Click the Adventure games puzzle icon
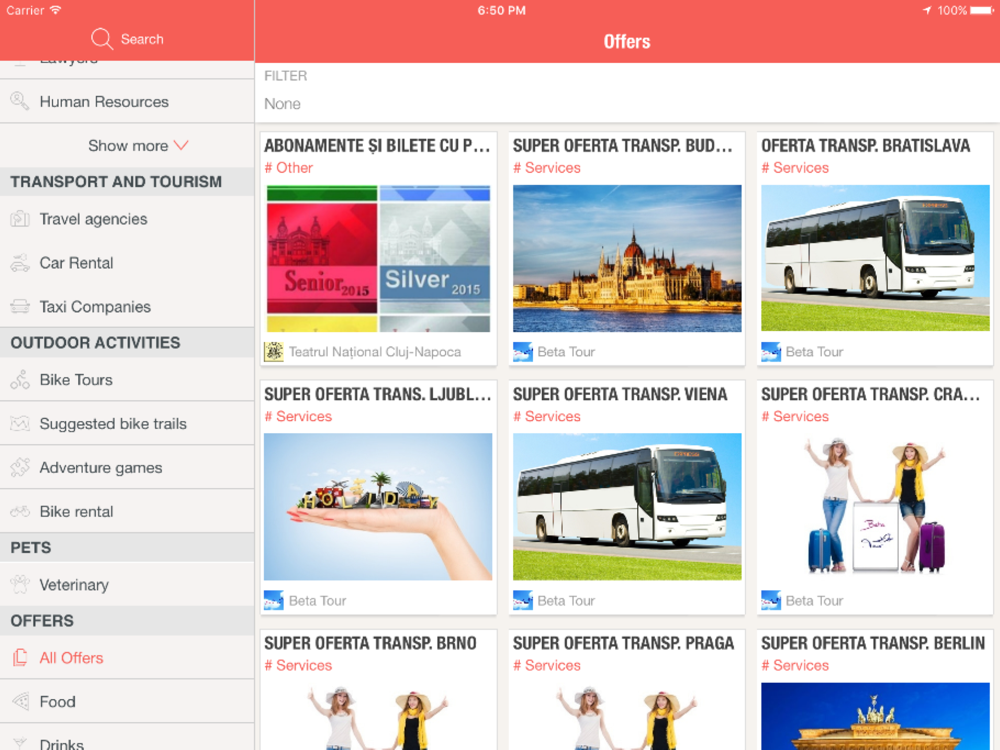This screenshot has height=750, width=1000. coord(20,467)
